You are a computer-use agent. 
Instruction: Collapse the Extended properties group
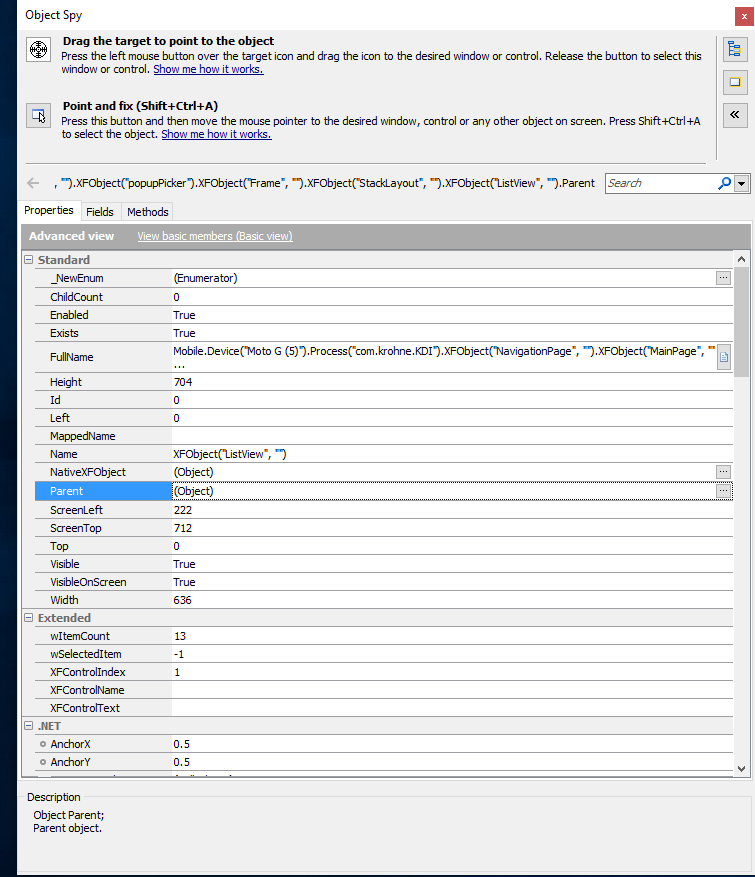(x=29, y=618)
